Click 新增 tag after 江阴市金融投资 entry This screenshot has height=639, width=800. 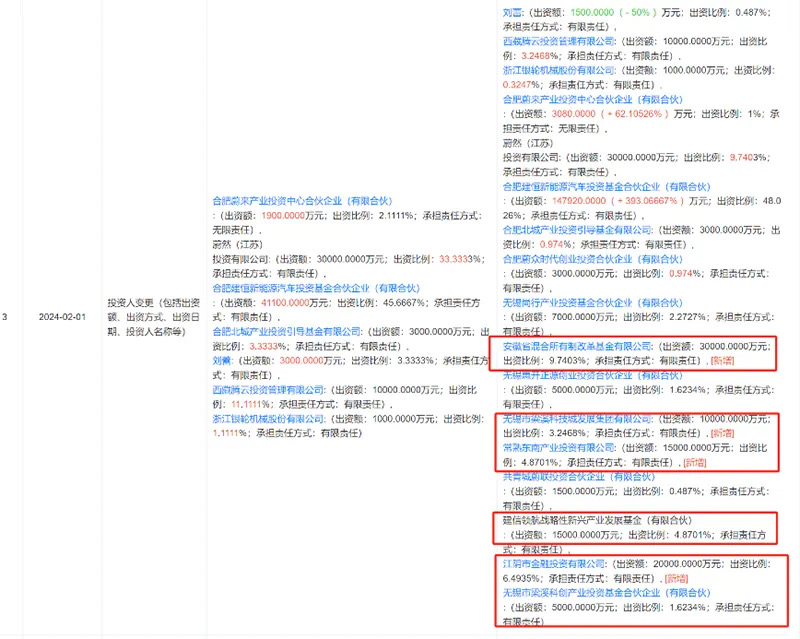(x=677, y=579)
